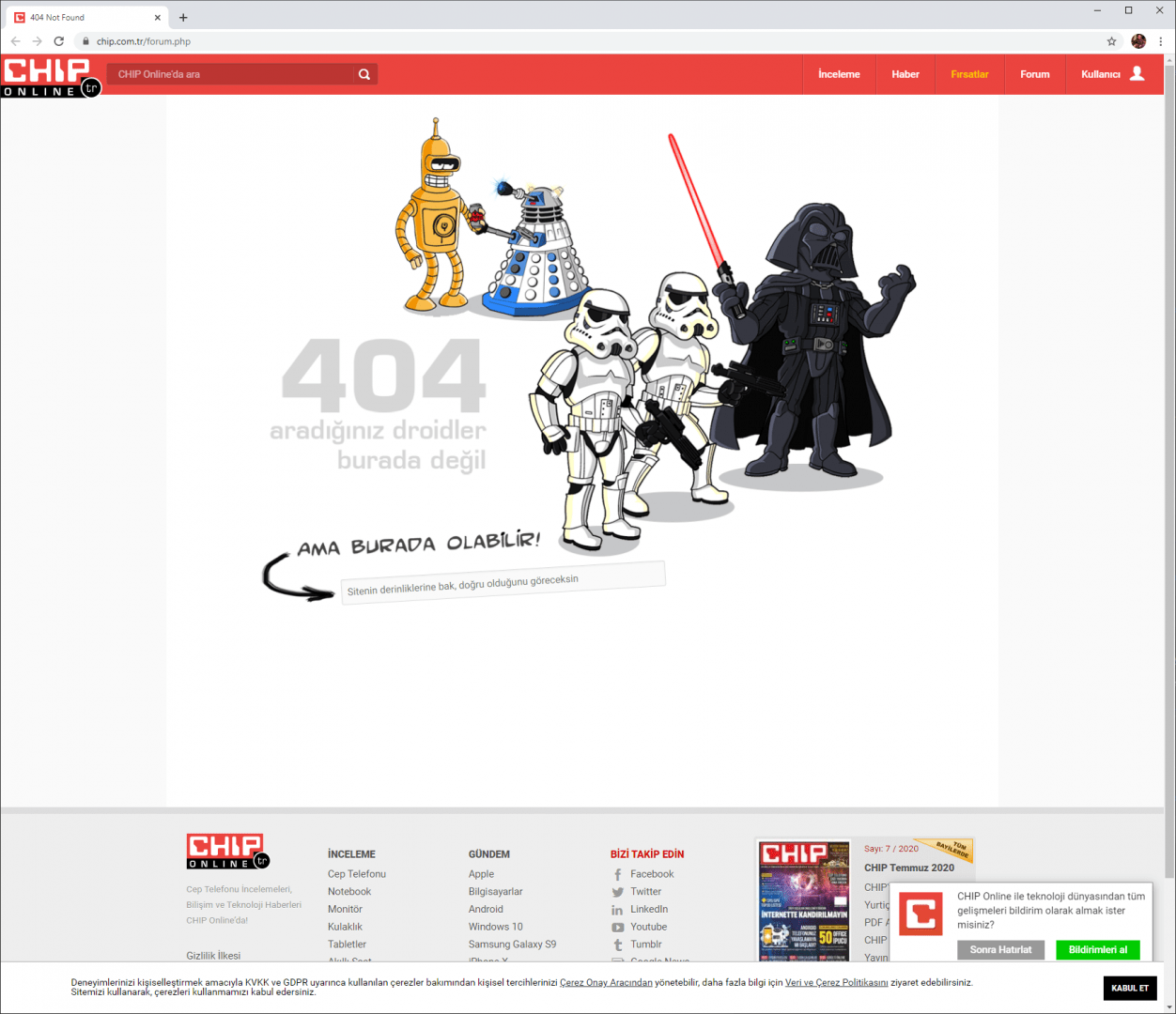Click the Windows 10 footer link

[x=496, y=927]
